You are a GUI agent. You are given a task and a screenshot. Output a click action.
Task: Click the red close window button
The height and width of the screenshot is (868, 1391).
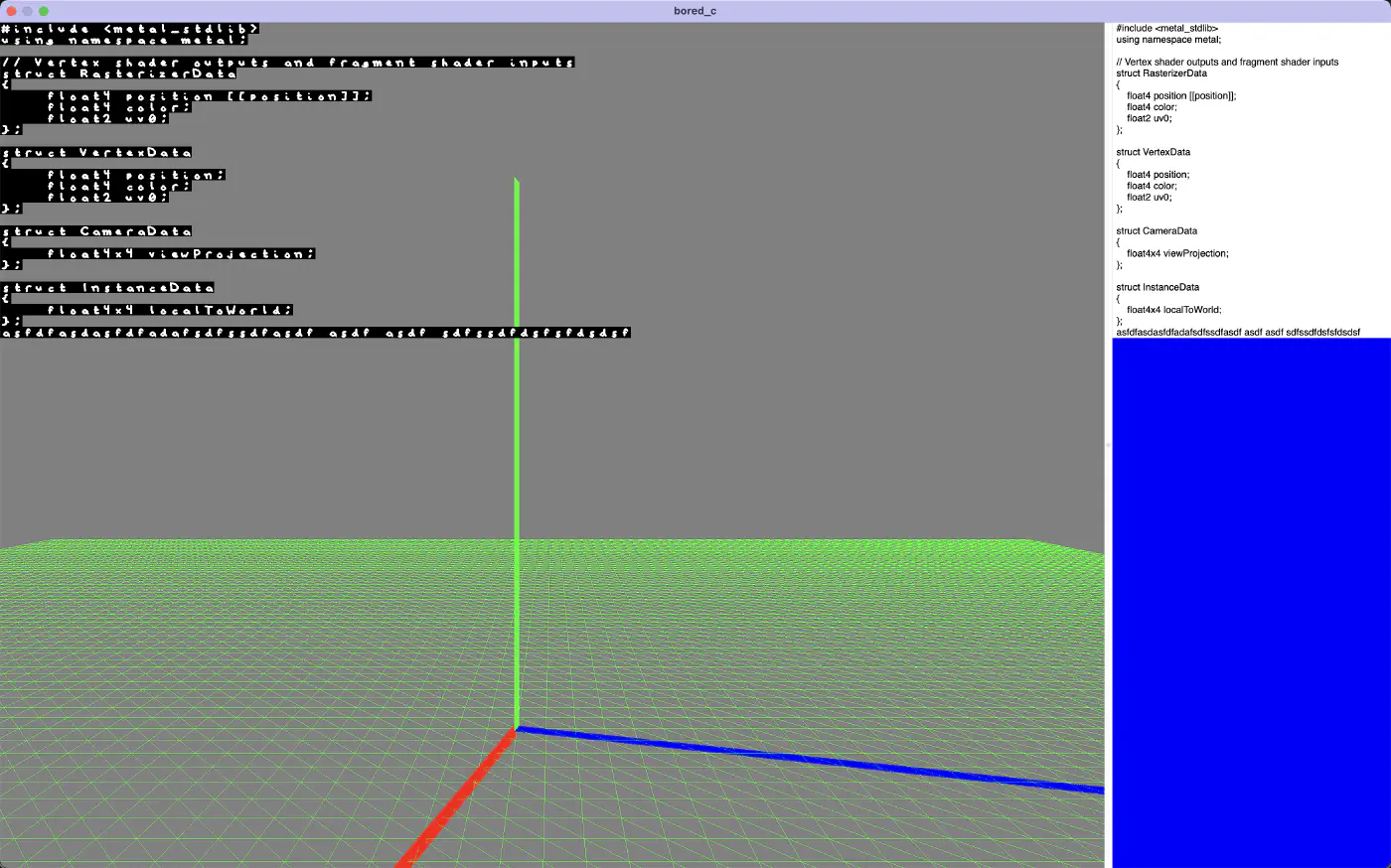12,11
